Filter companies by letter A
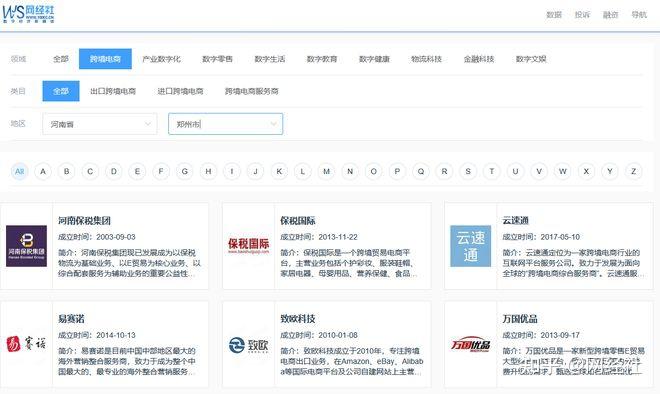The height and width of the screenshot is (394, 660). (43, 171)
